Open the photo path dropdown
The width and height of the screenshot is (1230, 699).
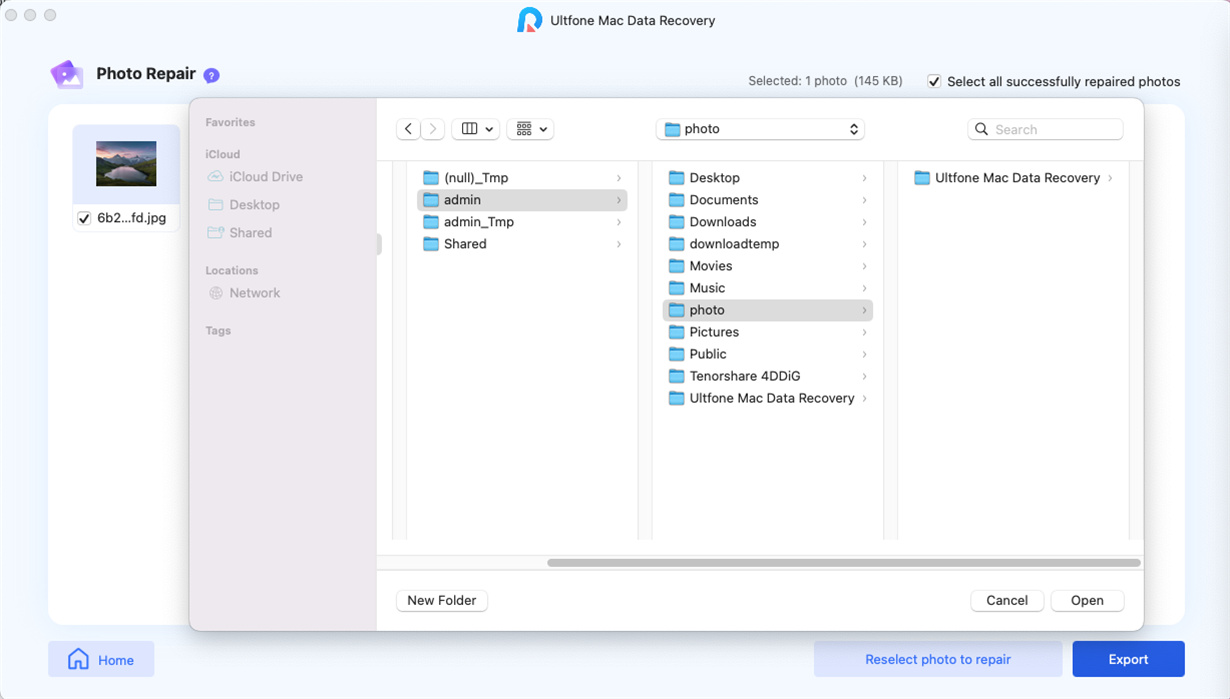pyautogui.click(x=760, y=129)
